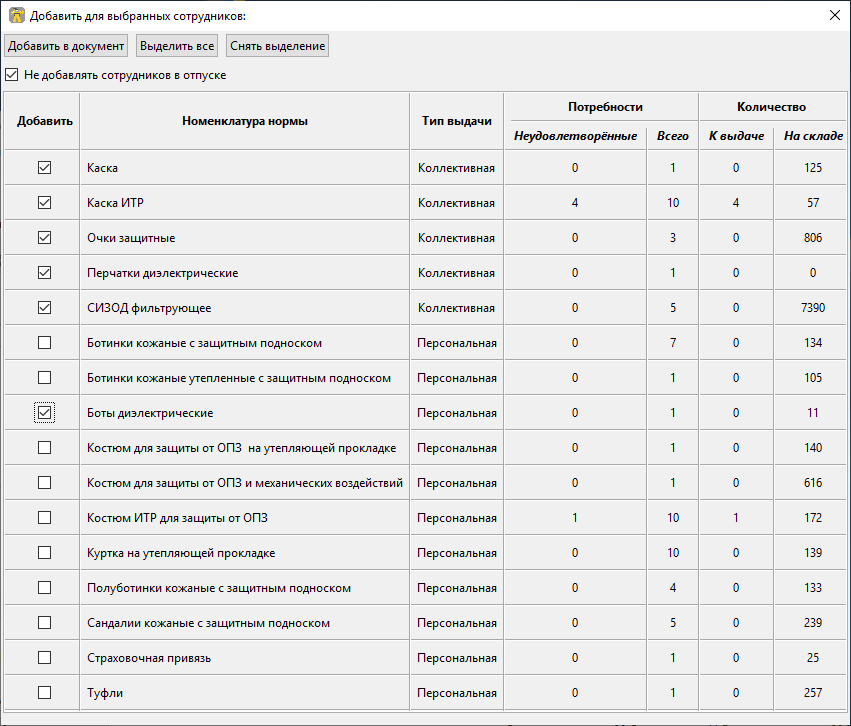Check 'Ботинки кожаные утепленные' row checkbox
The height and width of the screenshot is (726, 851).
(x=45, y=378)
